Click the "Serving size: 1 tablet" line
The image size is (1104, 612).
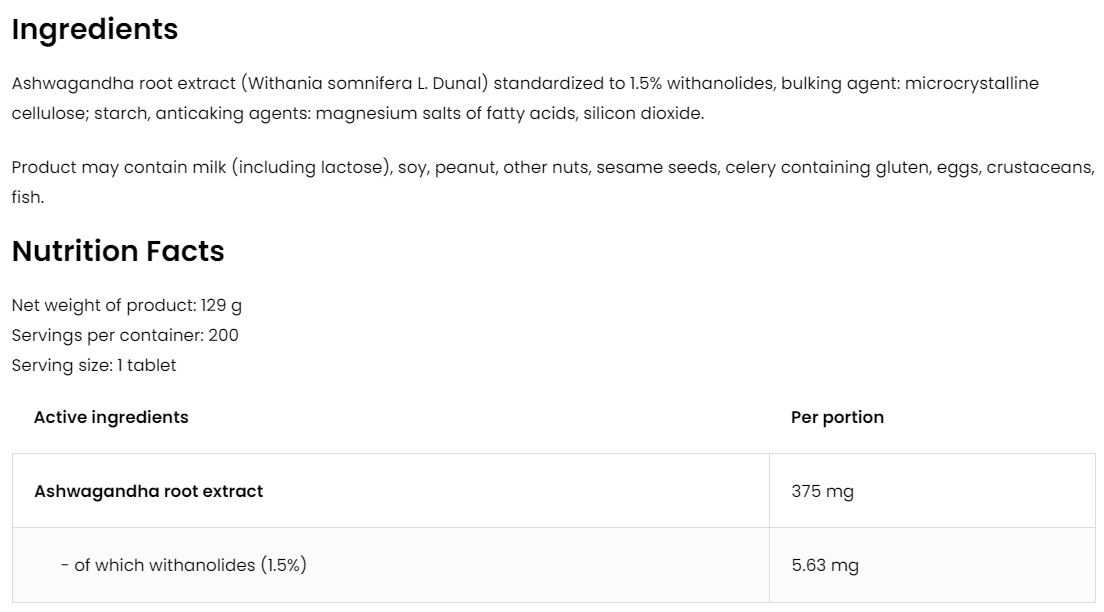[x=94, y=365]
